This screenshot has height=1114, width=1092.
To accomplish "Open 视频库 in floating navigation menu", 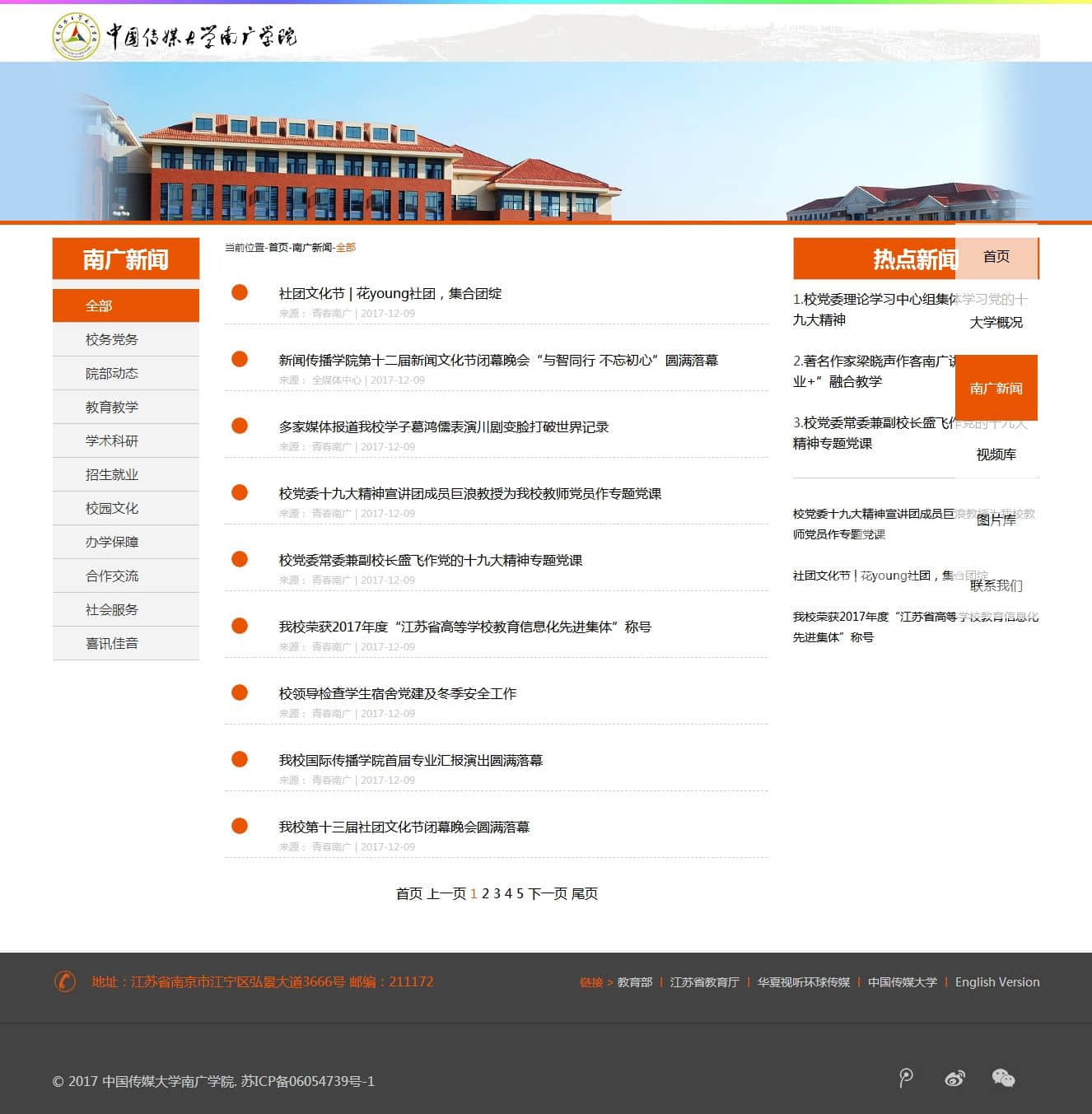I will [996, 454].
